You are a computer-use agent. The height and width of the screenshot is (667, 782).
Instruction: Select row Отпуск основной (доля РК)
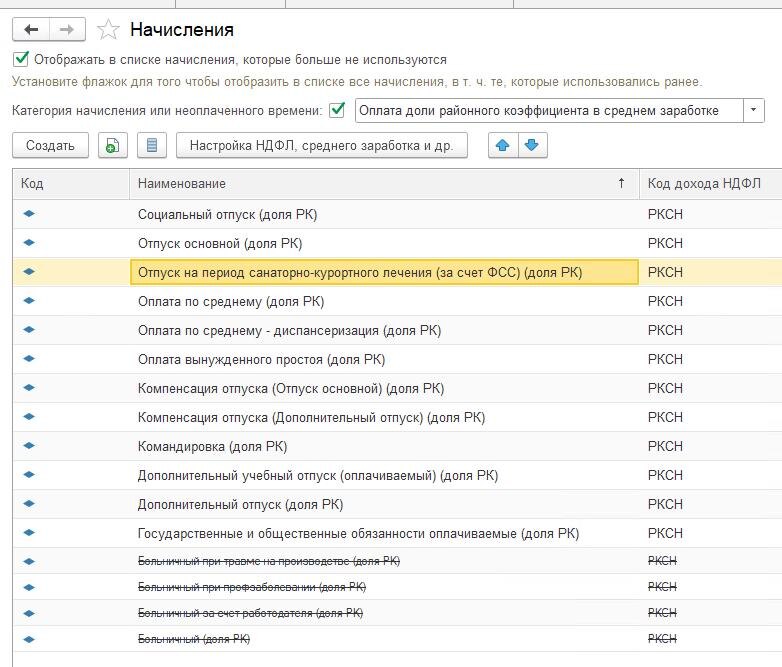click(397, 243)
